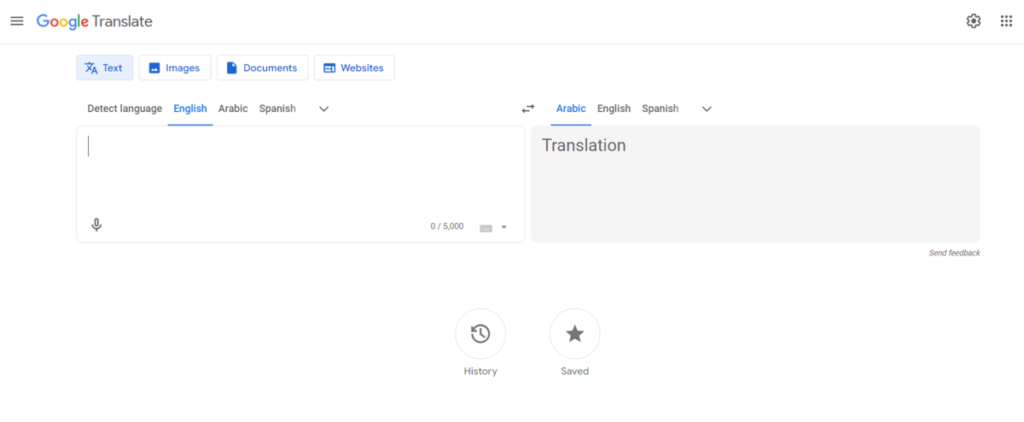
Task: Switch to Text translation mode
Action: (x=104, y=68)
